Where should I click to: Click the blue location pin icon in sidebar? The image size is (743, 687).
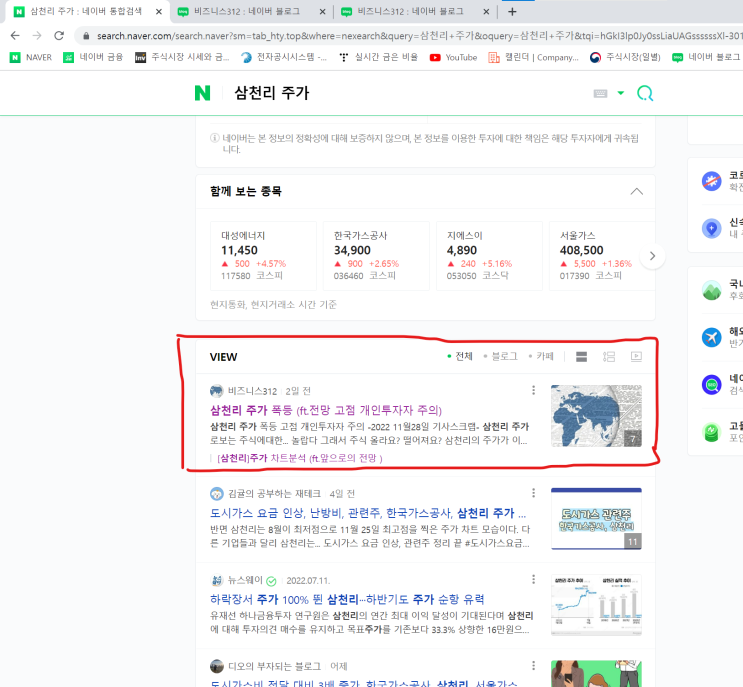point(711,228)
